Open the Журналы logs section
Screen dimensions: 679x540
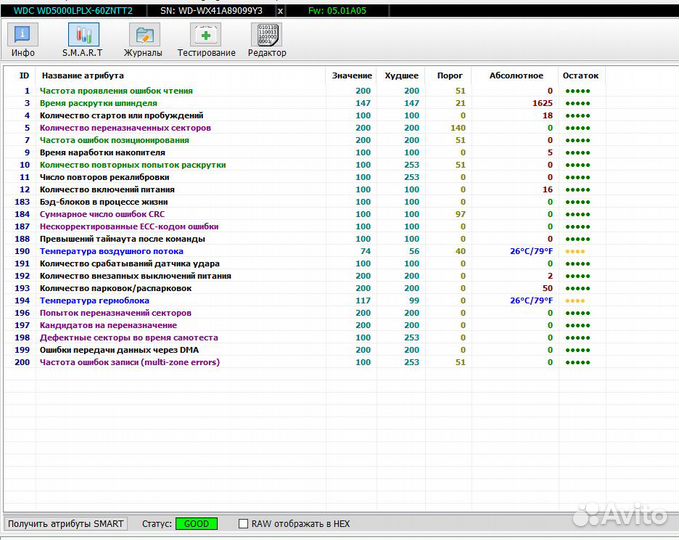coord(143,40)
